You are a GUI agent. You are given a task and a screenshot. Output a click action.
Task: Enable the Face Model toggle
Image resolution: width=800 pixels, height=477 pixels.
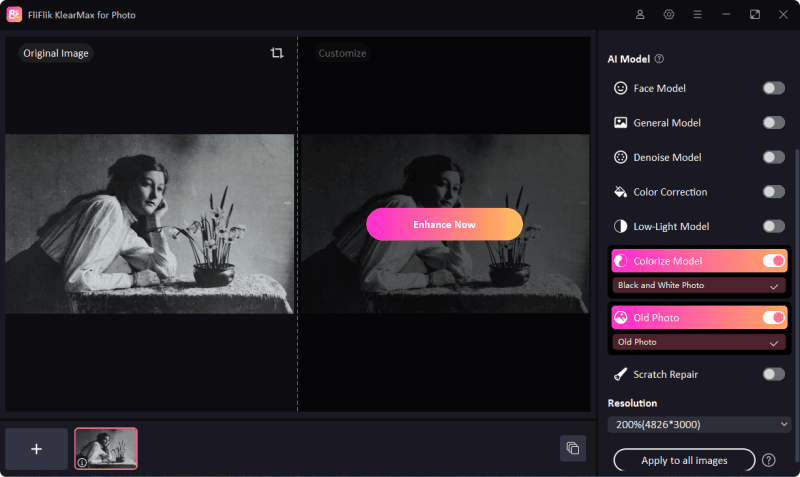pyautogui.click(x=773, y=89)
